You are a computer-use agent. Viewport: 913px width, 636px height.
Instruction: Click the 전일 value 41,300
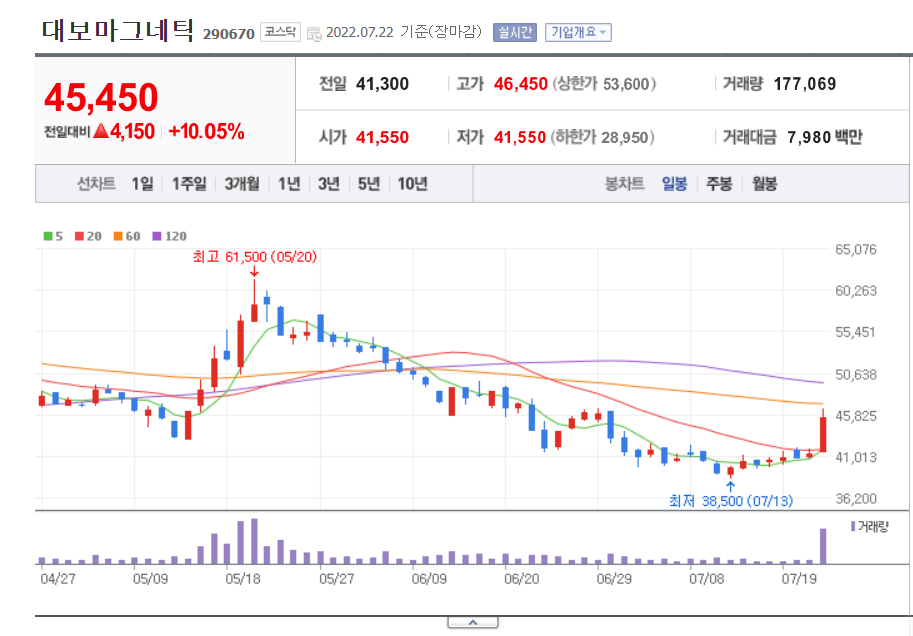pos(382,84)
